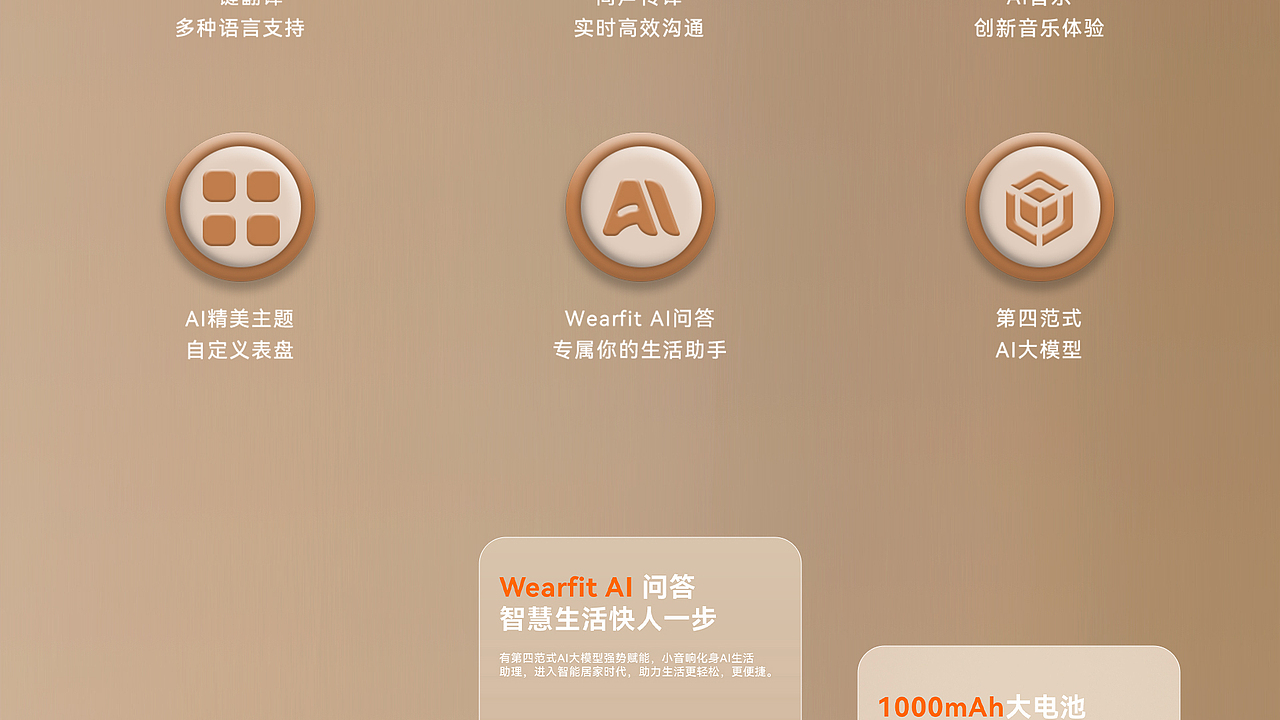Click cut-off text above 创新音乐体验
The height and width of the screenshot is (720, 1280).
point(1039,3)
